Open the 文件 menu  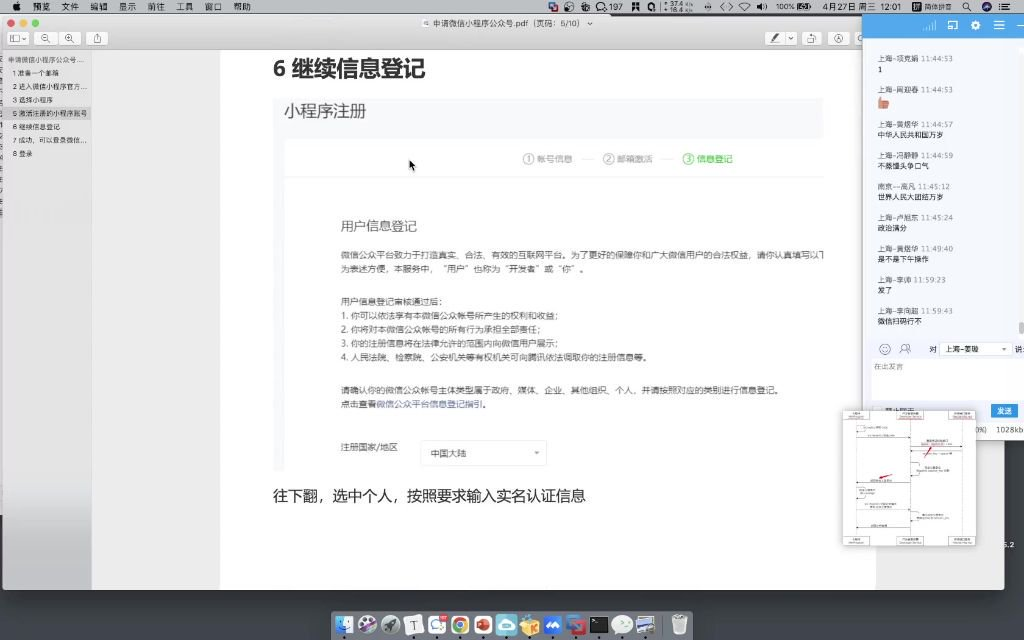70,7
